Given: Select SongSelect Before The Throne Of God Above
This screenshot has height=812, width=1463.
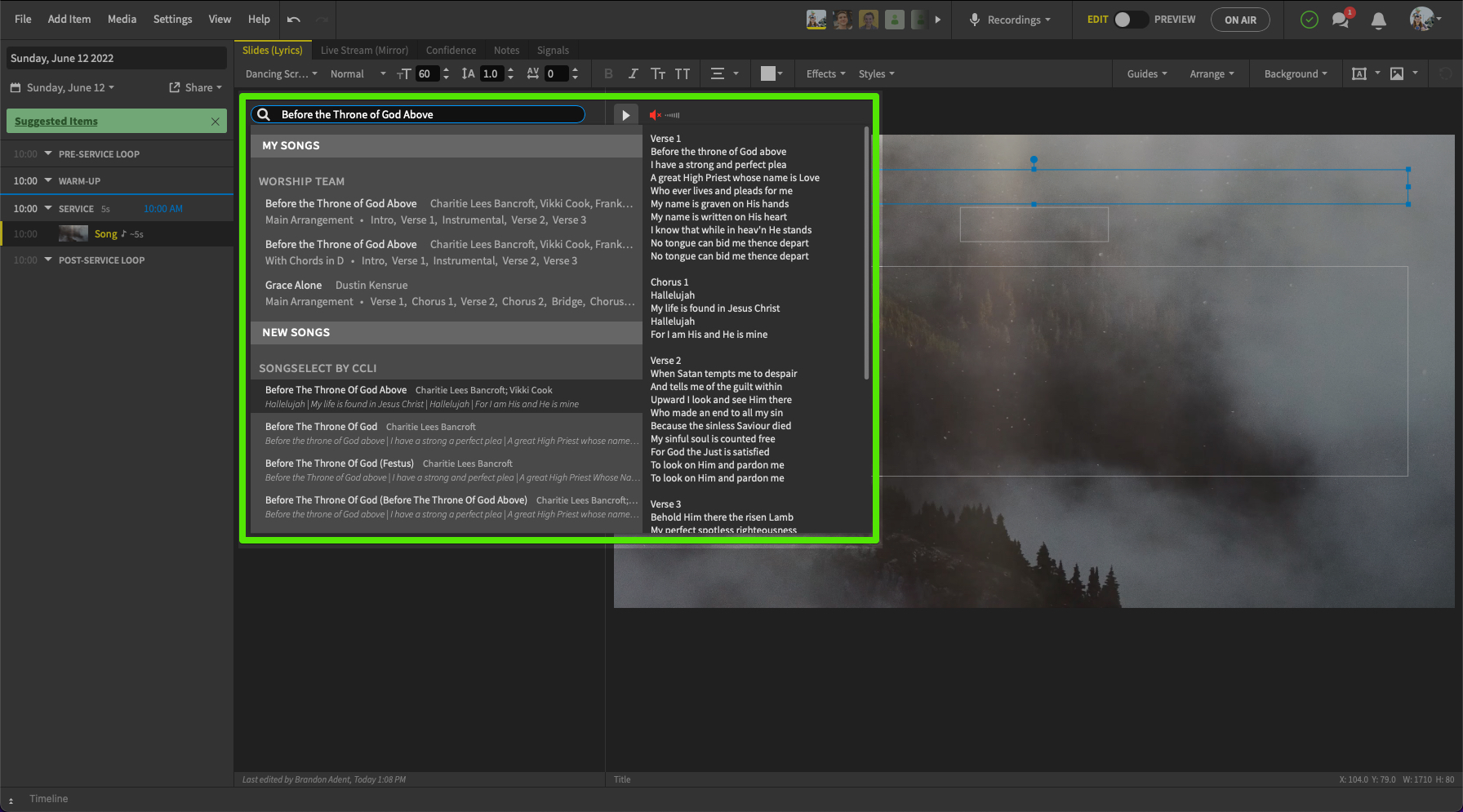Looking at the screenshot, I should click(x=447, y=397).
